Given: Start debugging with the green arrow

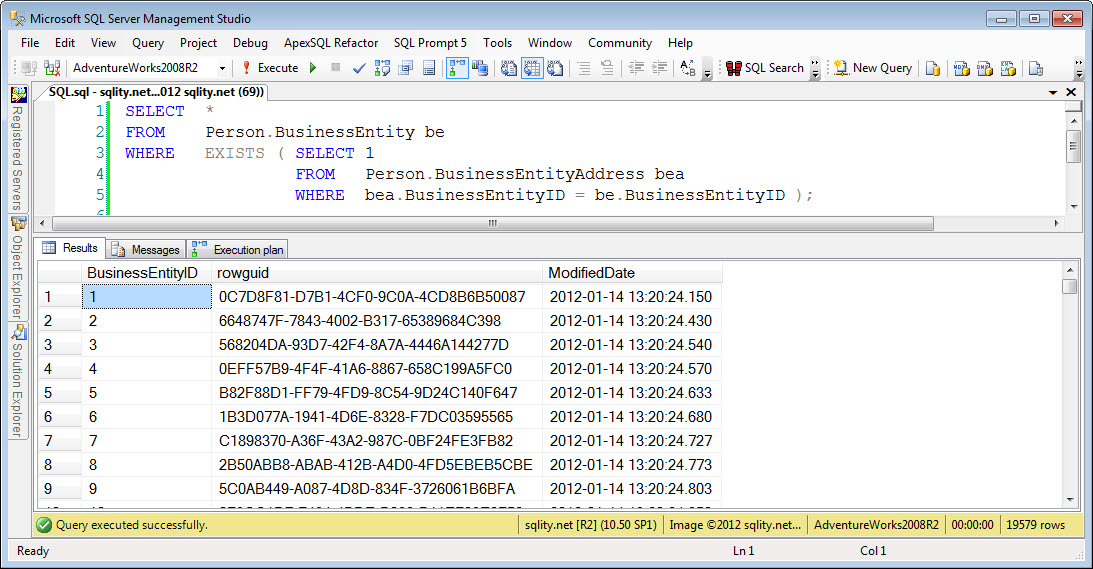Looking at the screenshot, I should (313, 68).
